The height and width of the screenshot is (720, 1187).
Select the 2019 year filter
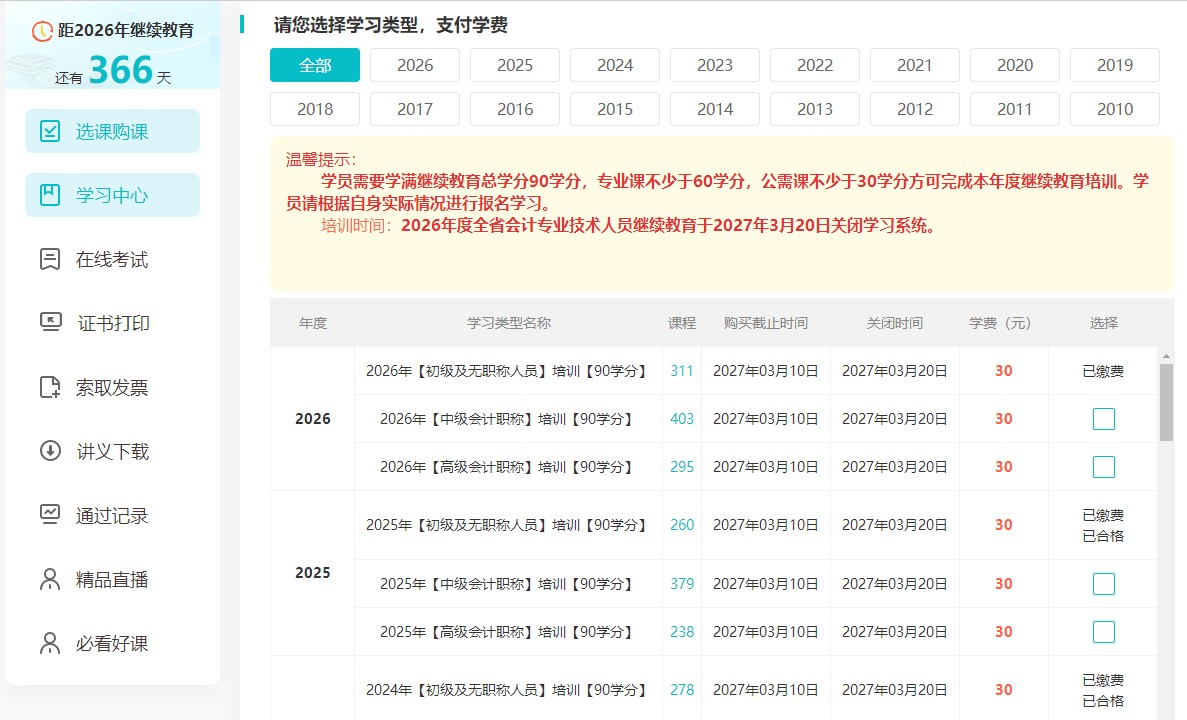1115,65
